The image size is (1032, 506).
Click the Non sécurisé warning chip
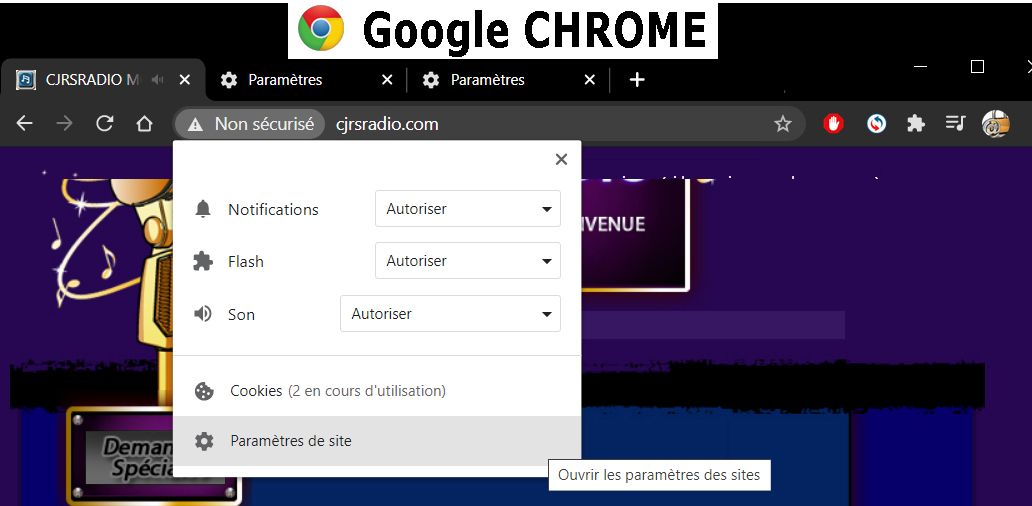[x=249, y=124]
